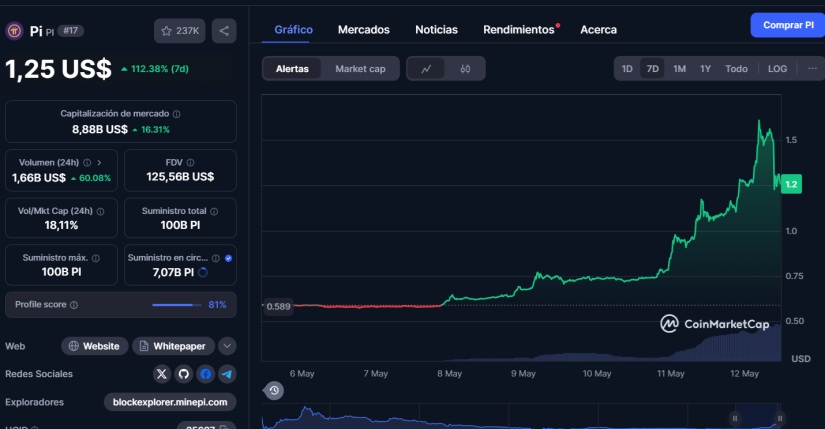Viewport: 825px width, 429px height.
Task: Select line chart type icon
Action: (x=426, y=69)
